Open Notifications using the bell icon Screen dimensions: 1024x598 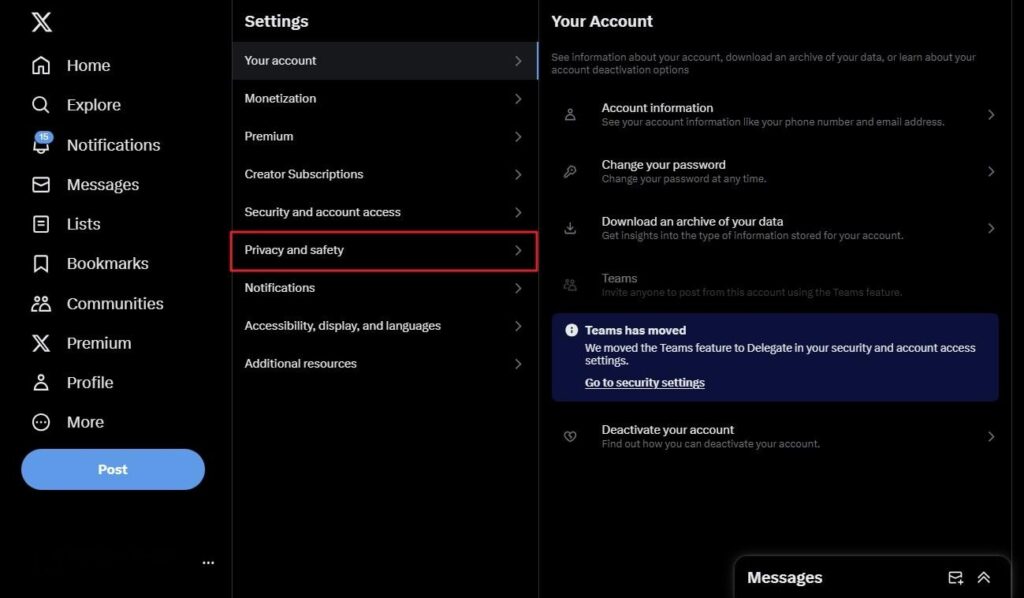40,144
